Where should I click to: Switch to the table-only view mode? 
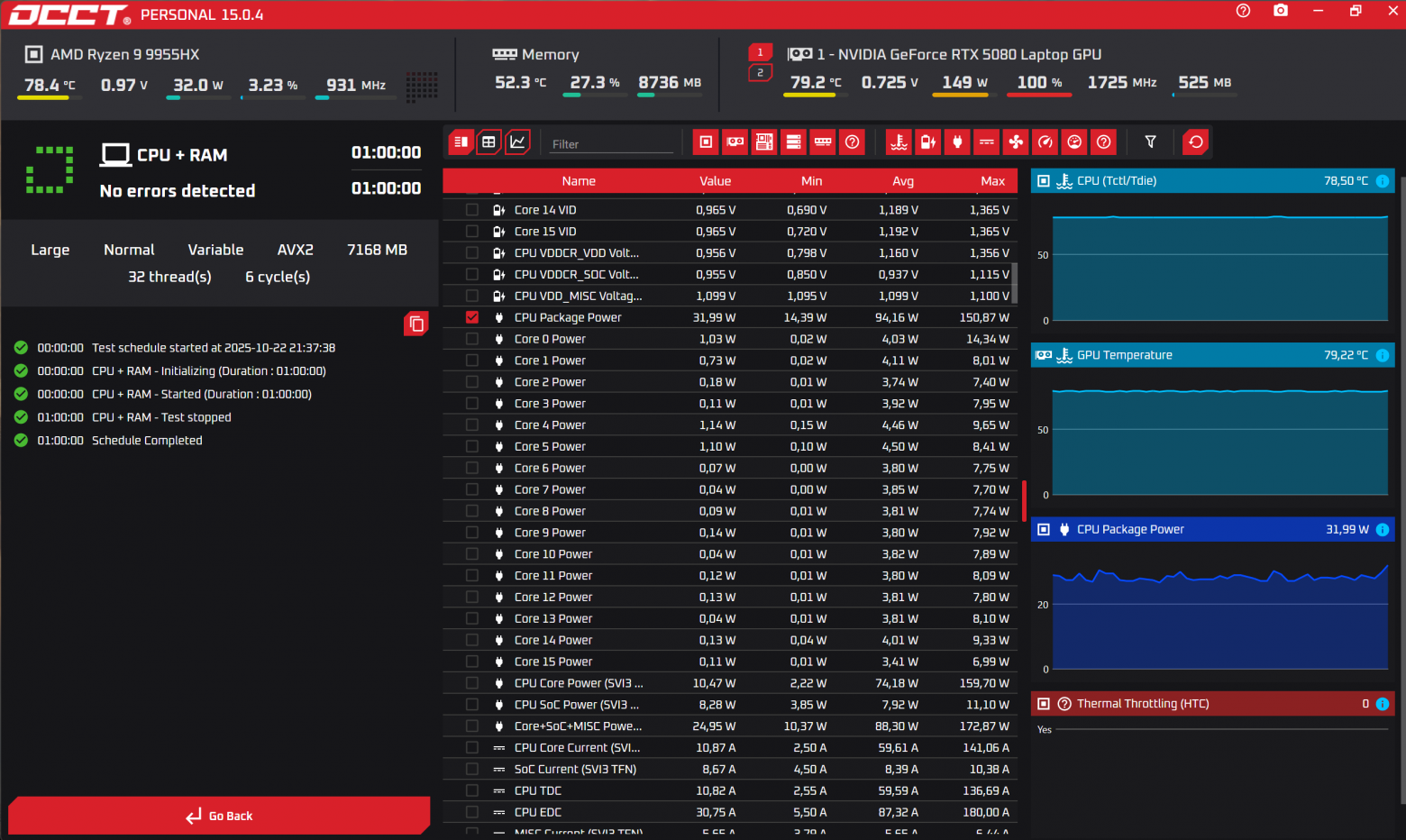point(488,142)
